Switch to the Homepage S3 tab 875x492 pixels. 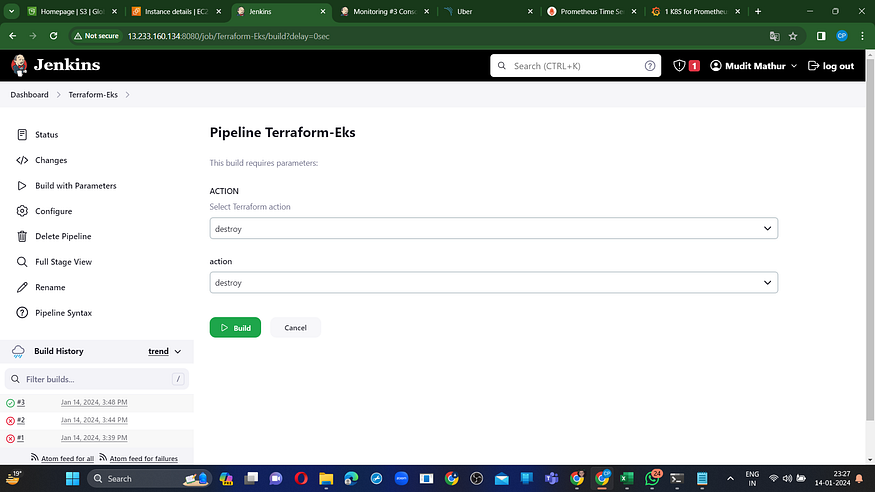pyautogui.click(x=73, y=11)
